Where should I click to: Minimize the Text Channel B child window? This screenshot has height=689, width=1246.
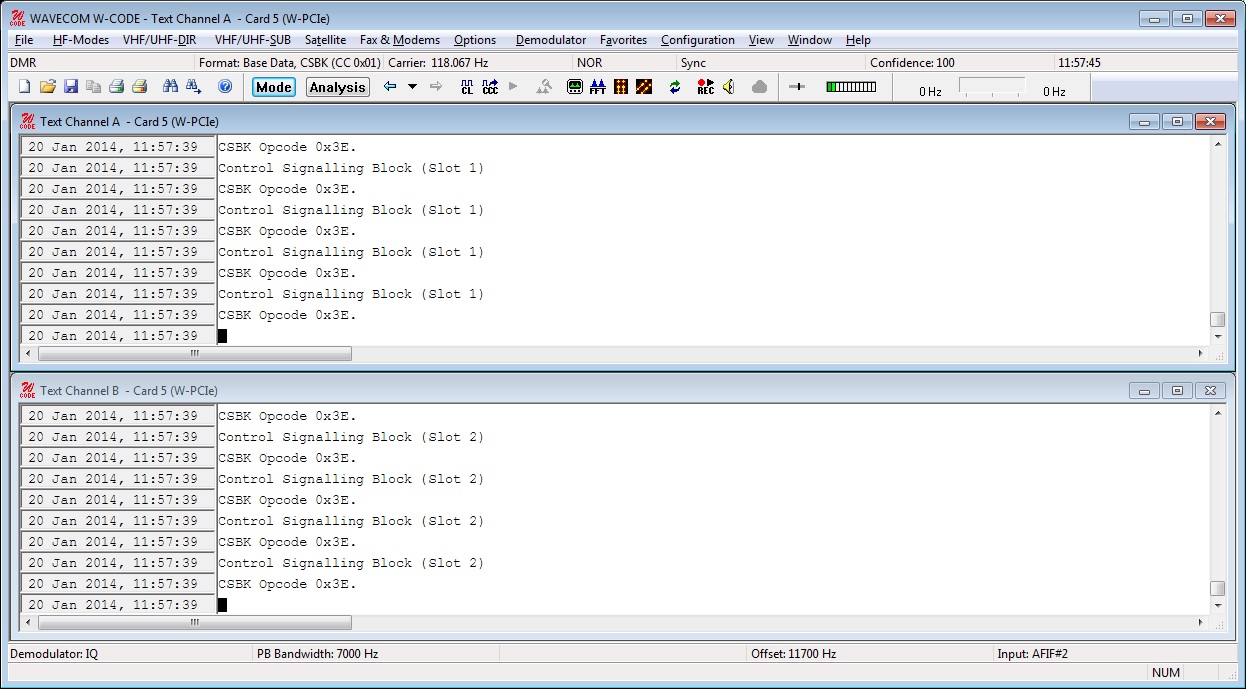coord(1145,390)
